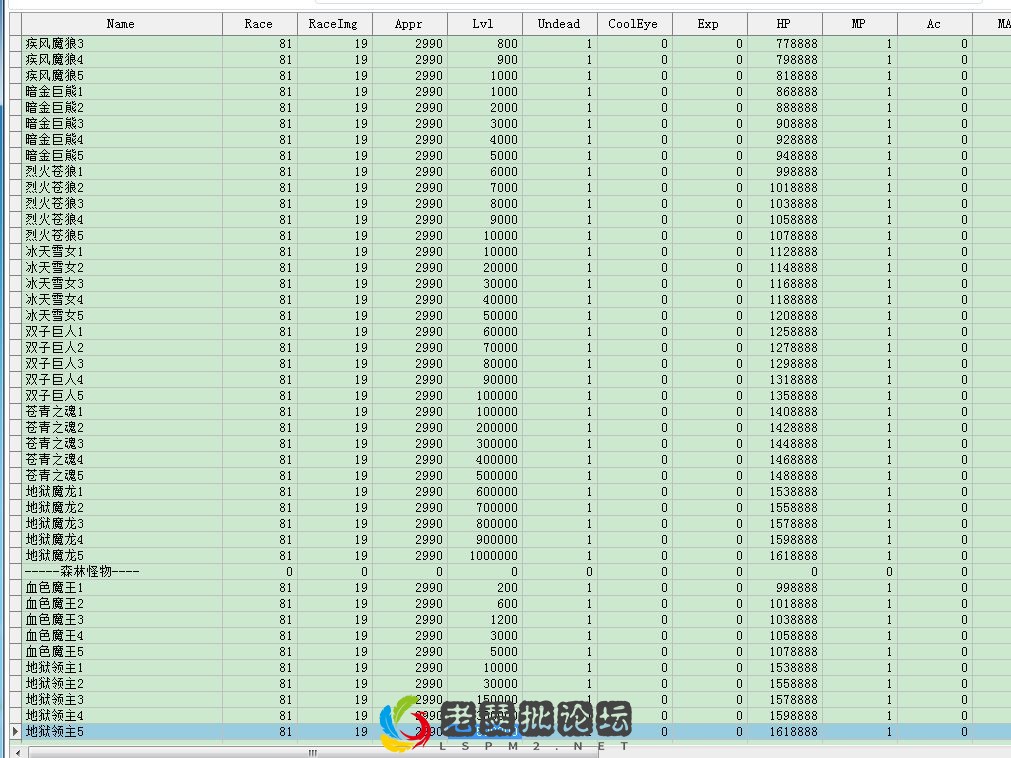1011x758 pixels.
Task: Click the CoolEye column header
Action: (633, 24)
